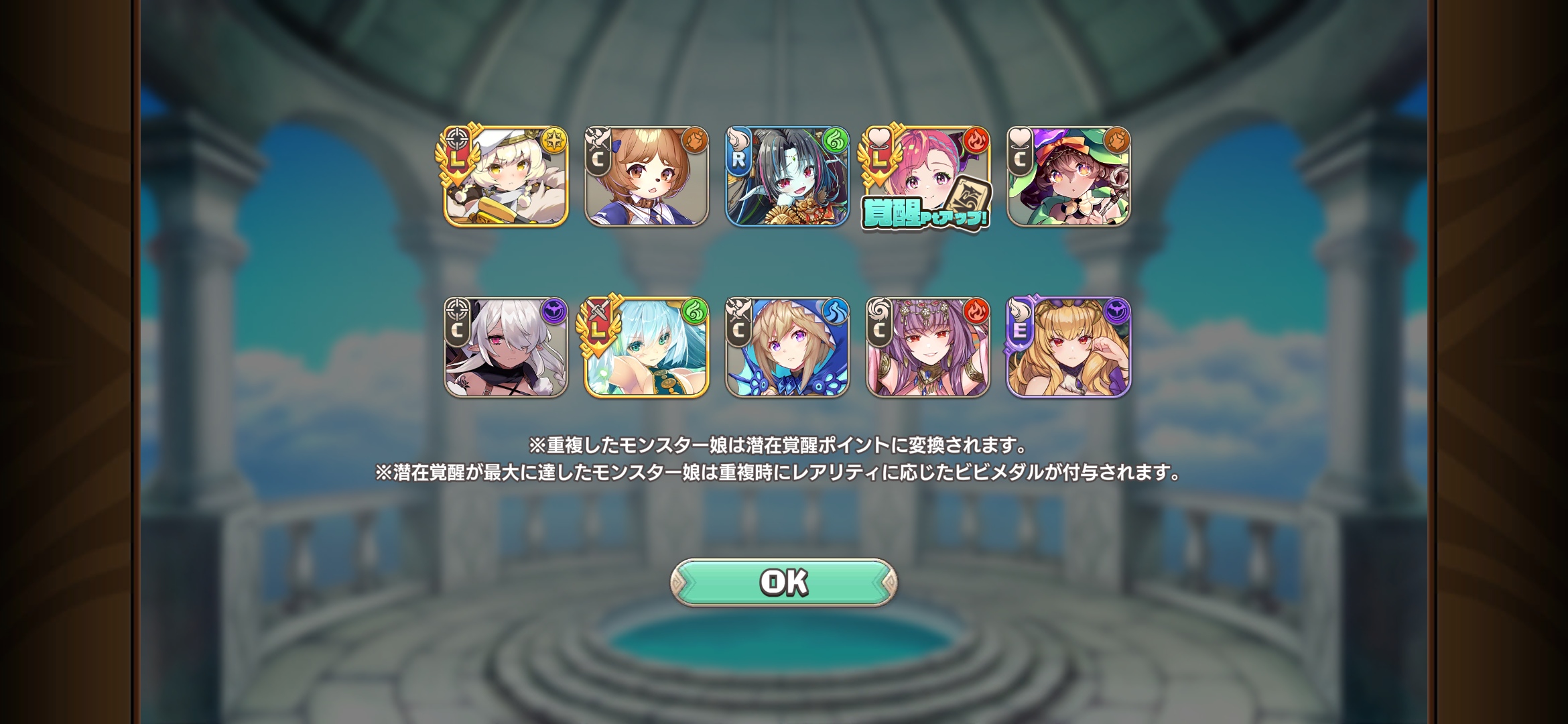The image size is (1568, 724).
Task: Click the water element icon on hooded blonde card
Action: point(836,312)
